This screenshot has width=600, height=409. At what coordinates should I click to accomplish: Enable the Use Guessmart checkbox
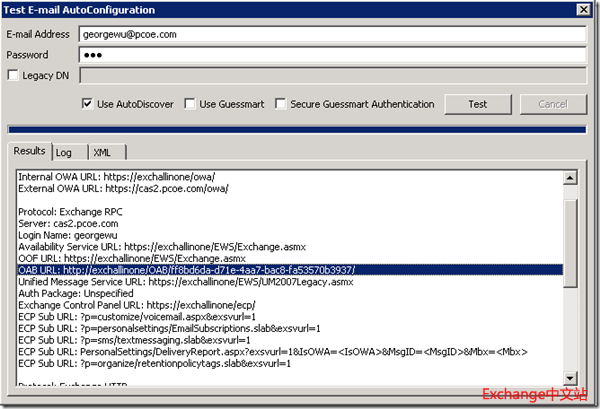(191, 104)
